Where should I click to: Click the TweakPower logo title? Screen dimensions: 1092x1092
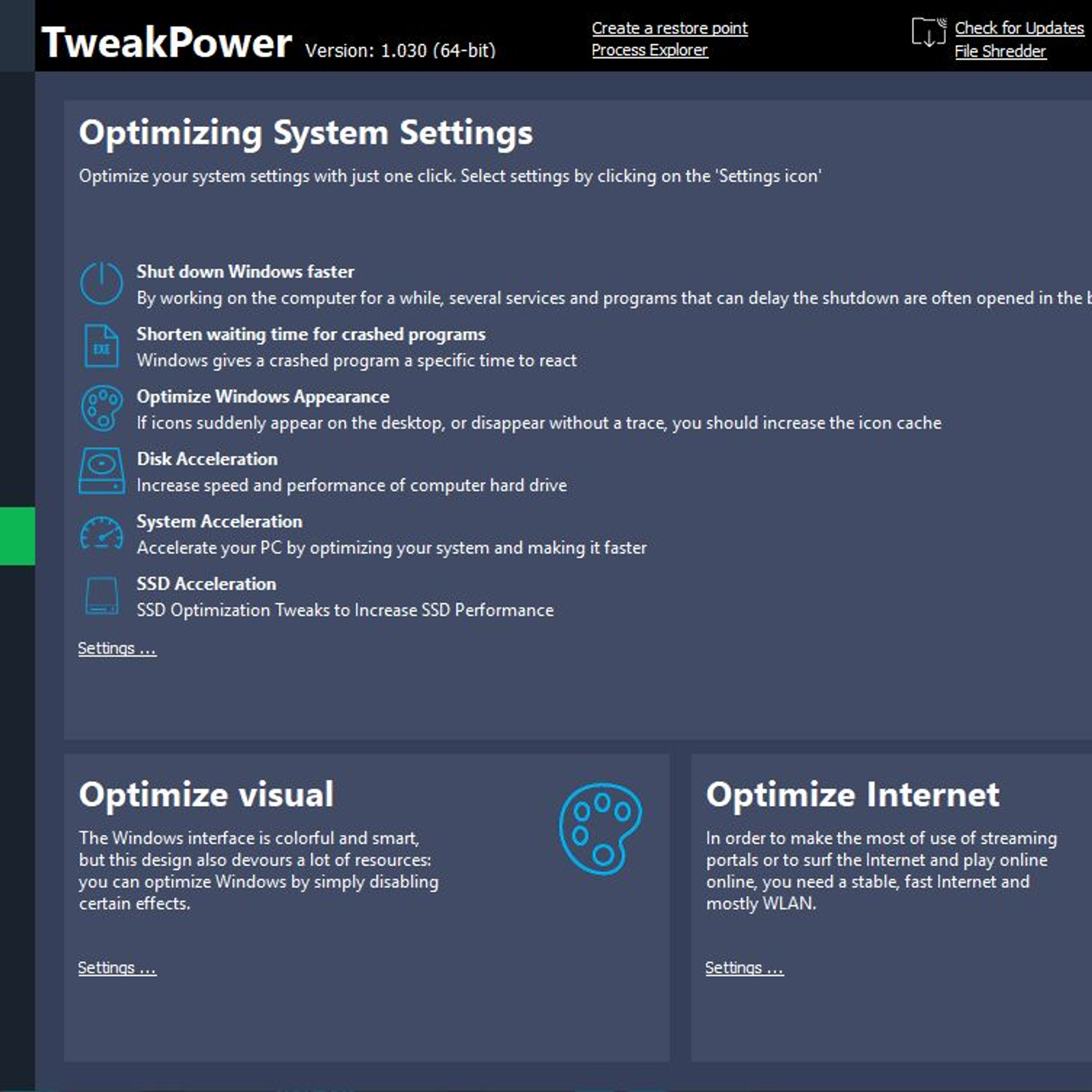[x=167, y=42]
